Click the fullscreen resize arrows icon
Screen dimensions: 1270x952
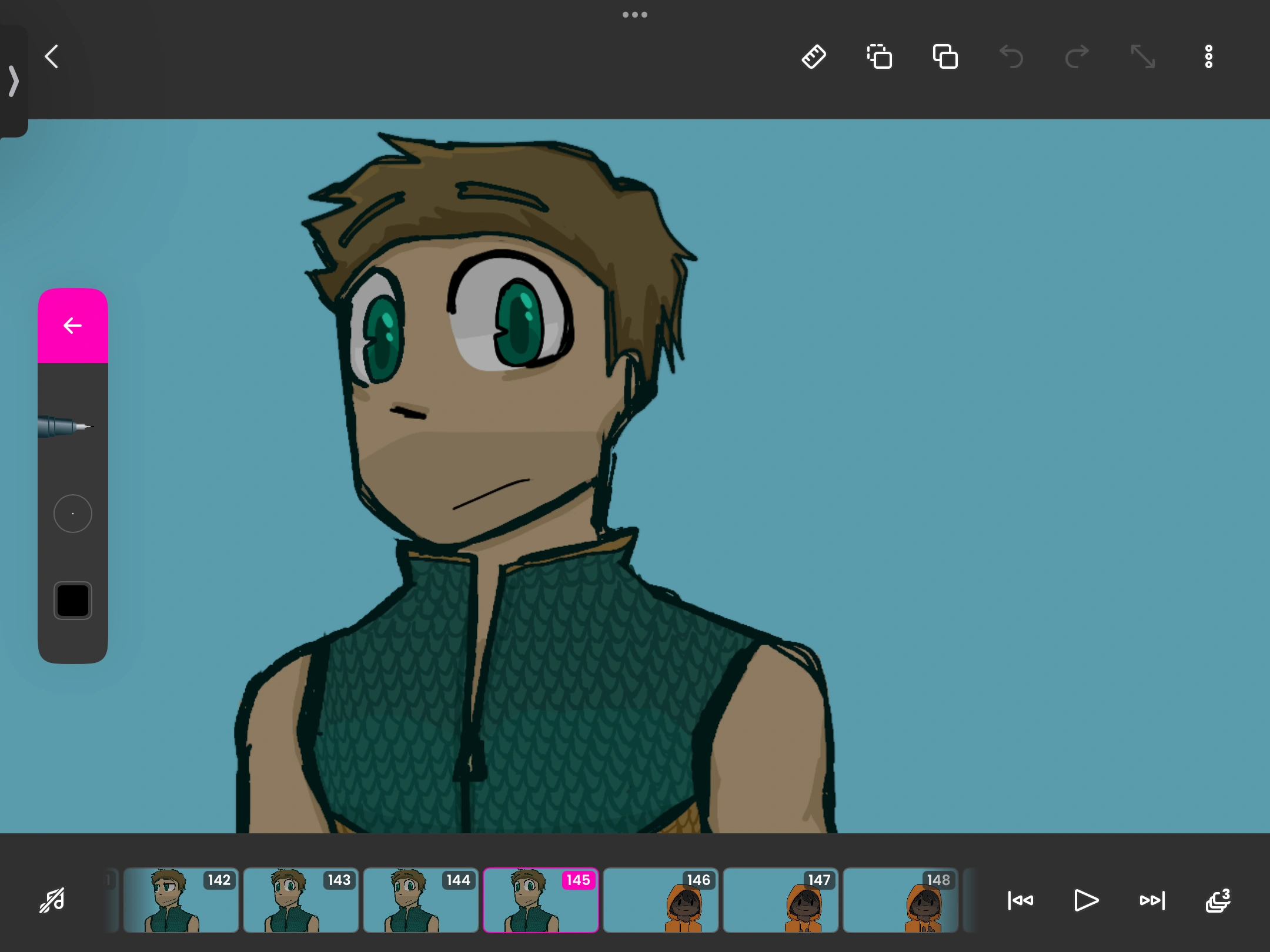click(1143, 57)
